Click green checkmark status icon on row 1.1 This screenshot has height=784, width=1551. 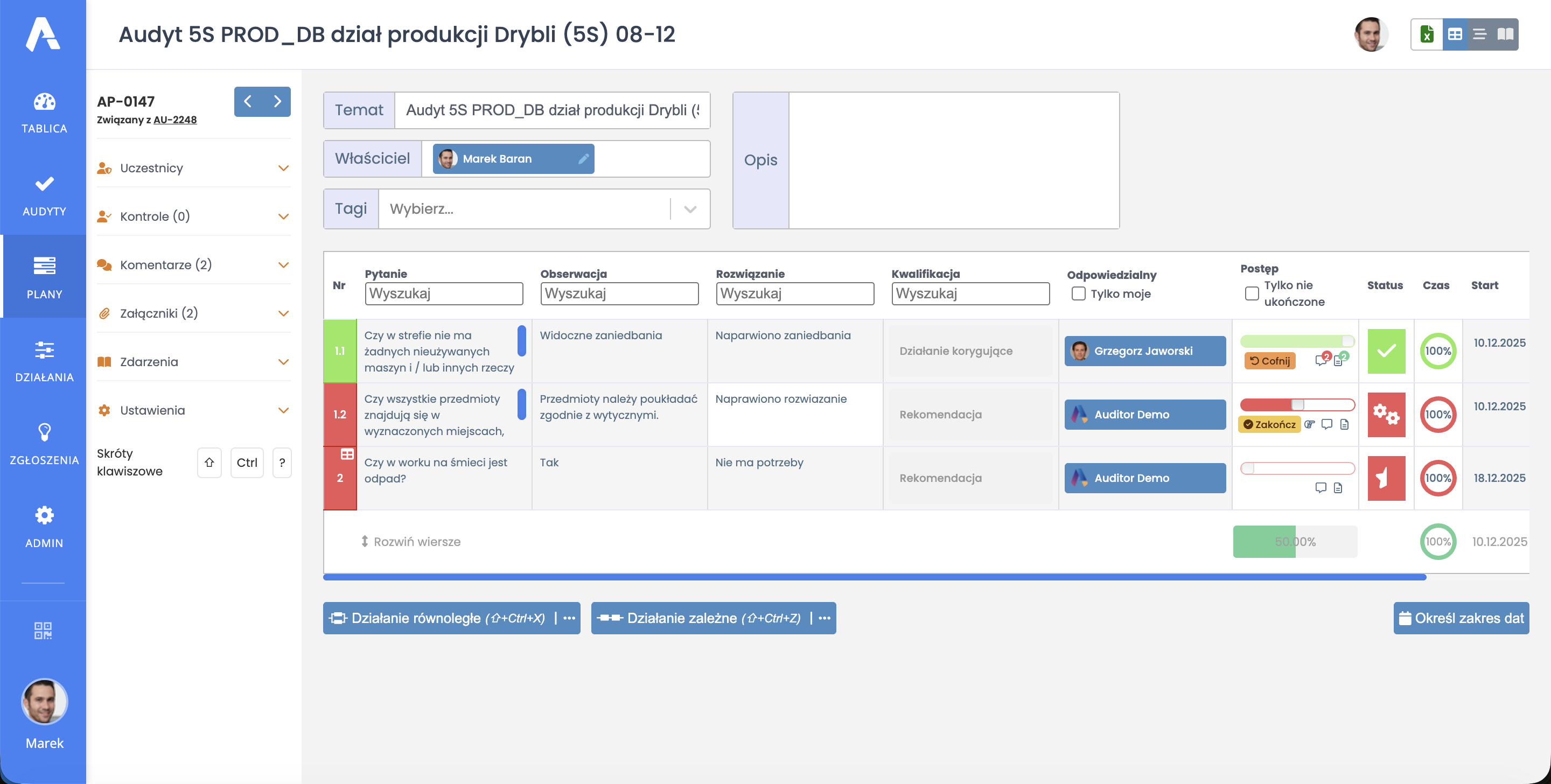pos(1386,351)
